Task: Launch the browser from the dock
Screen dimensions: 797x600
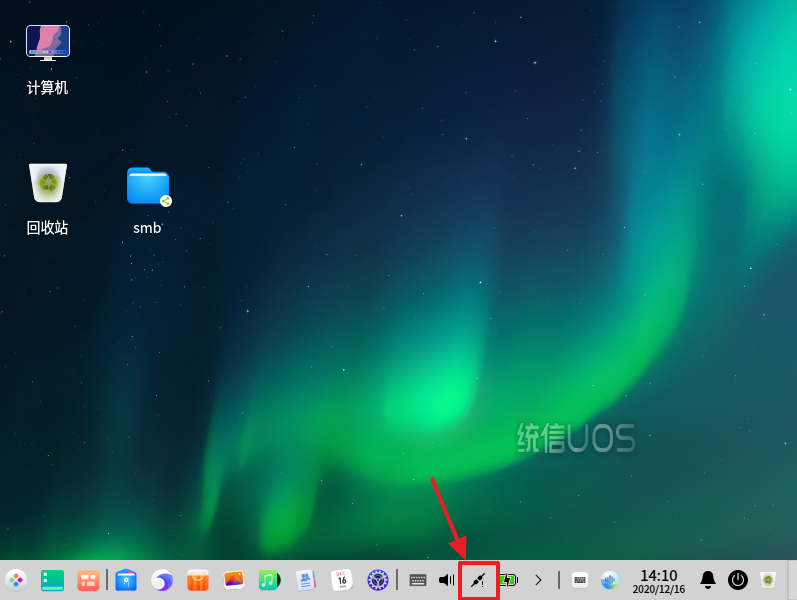Action: [162, 579]
